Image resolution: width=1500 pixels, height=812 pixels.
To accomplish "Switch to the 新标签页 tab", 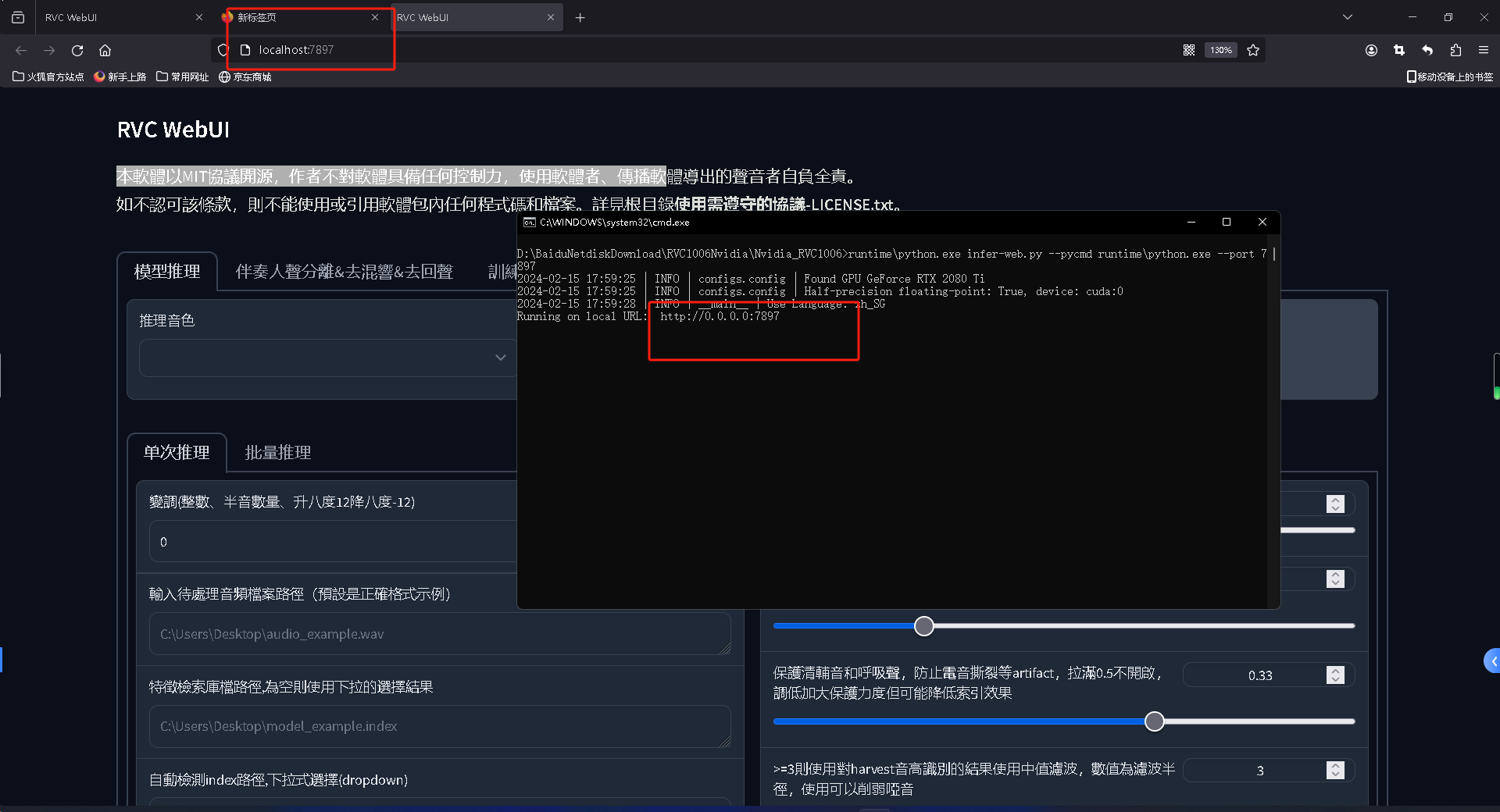I will [301, 17].
